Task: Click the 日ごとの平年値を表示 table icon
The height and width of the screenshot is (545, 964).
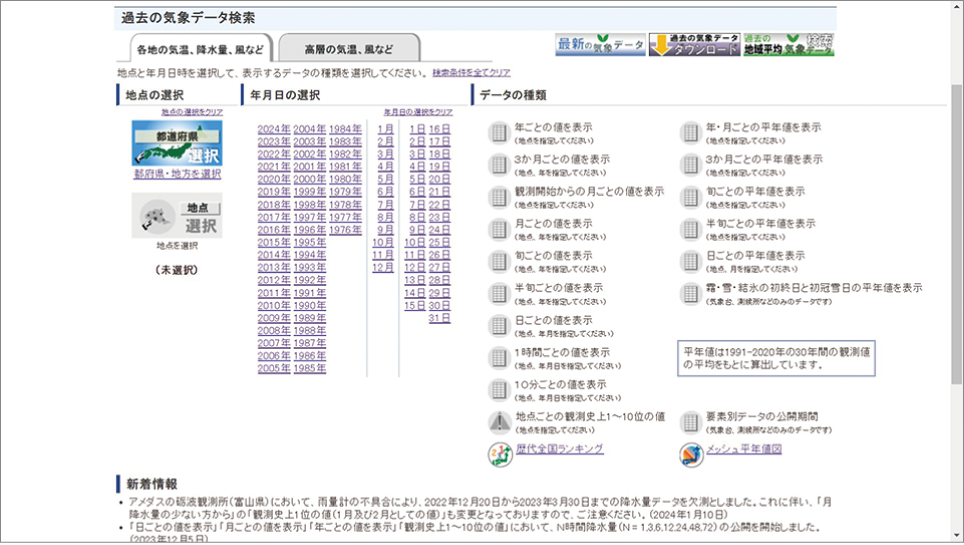Action: [x=691, y=261]
